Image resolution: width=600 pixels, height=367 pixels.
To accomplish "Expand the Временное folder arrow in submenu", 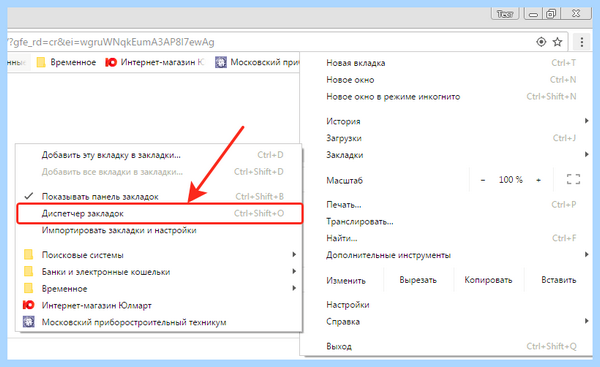I will click(x=294, y=288).
